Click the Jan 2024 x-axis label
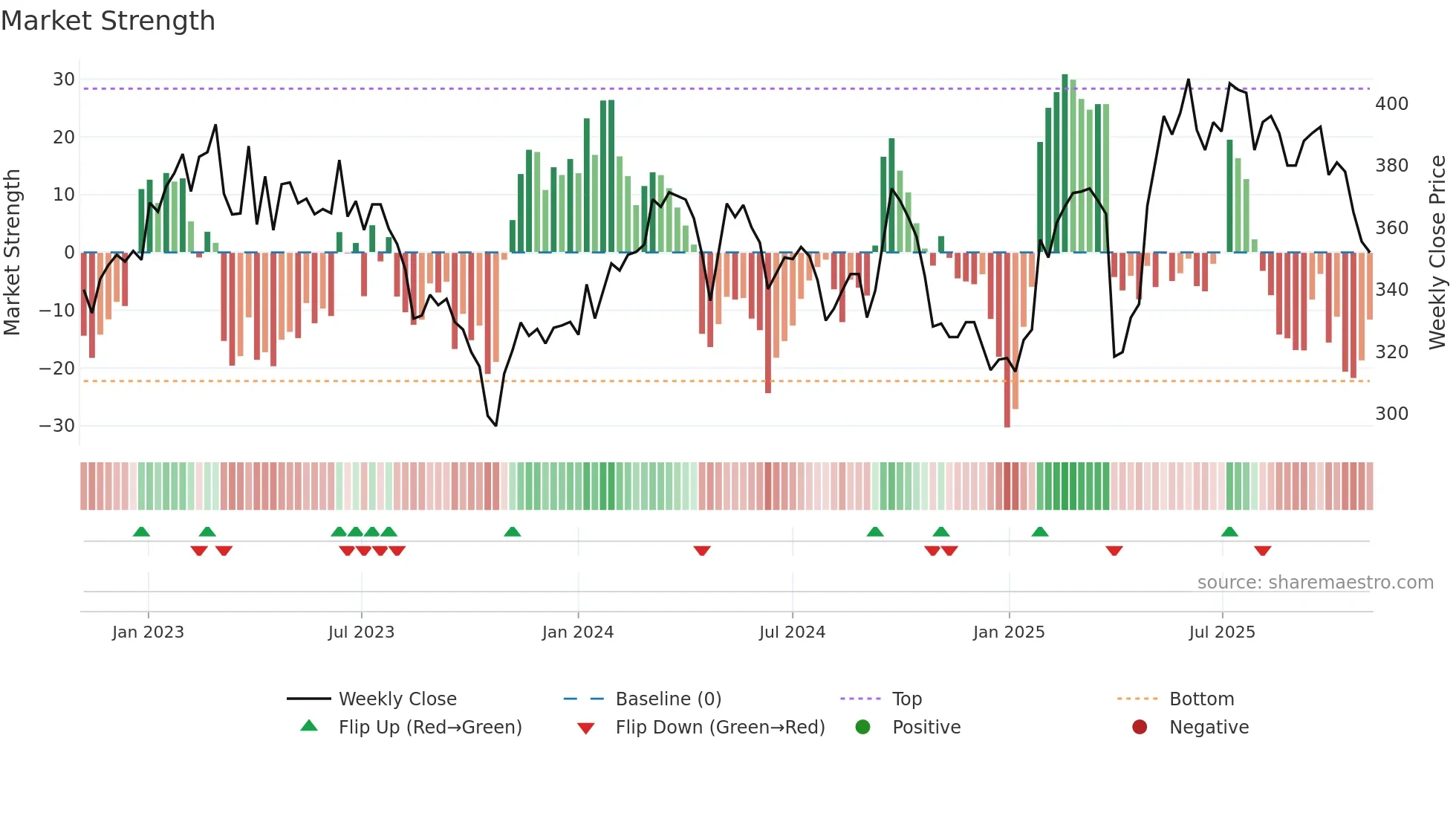Image resolution: width=1456 pixels, height=819 pixels. click(x=577, y=632)
